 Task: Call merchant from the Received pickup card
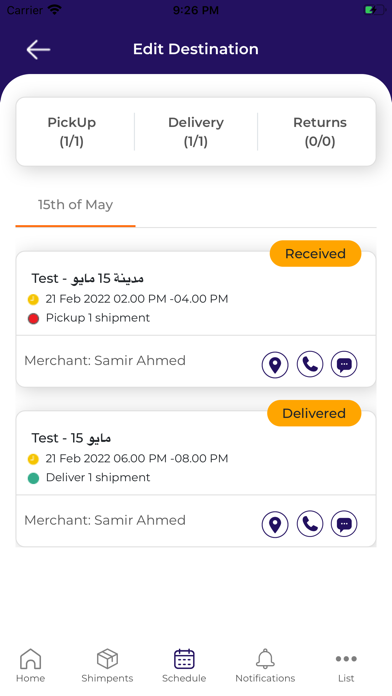[310, 364]
